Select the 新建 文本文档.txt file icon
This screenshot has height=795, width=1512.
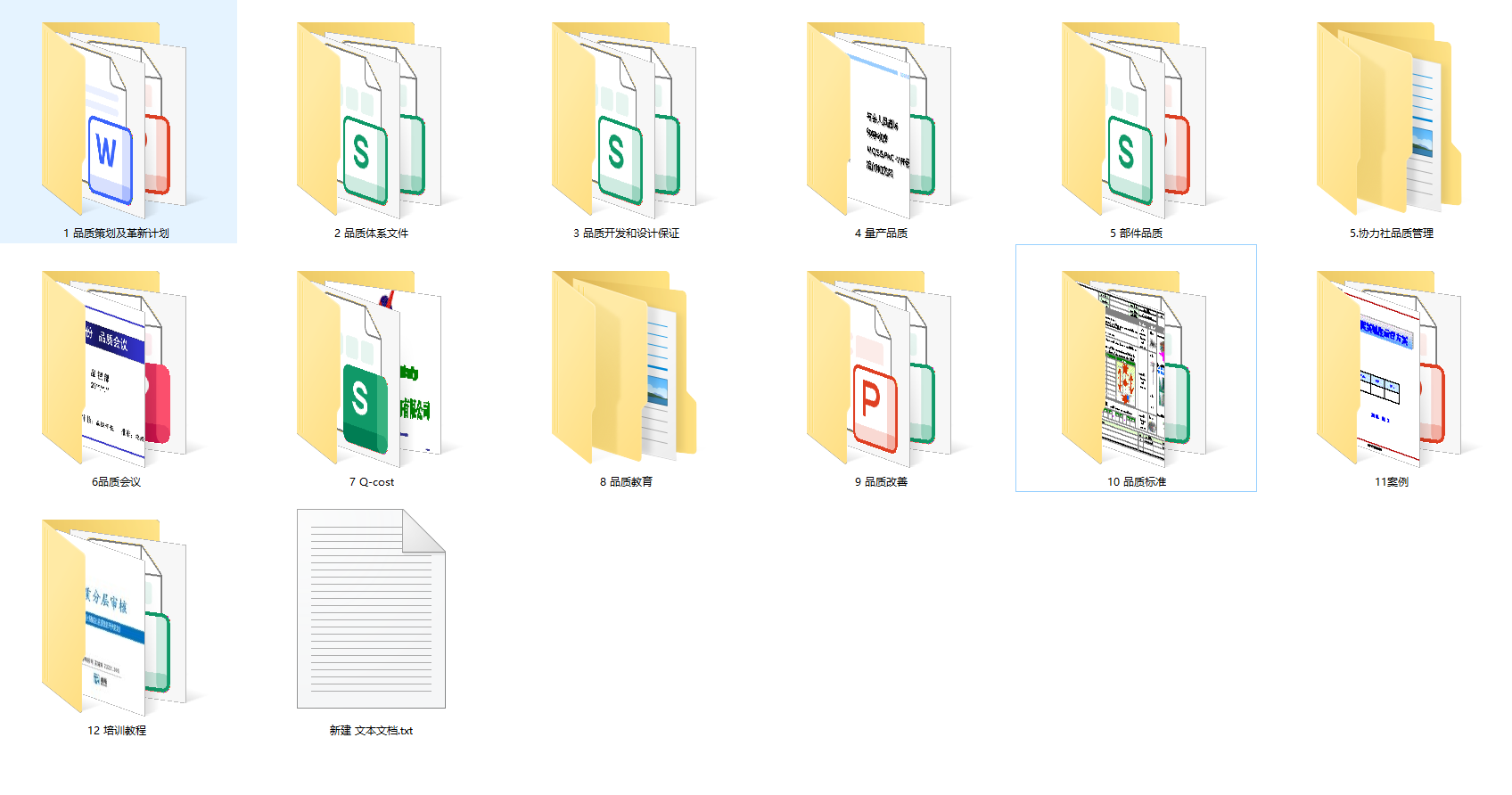tap(371, 610)
